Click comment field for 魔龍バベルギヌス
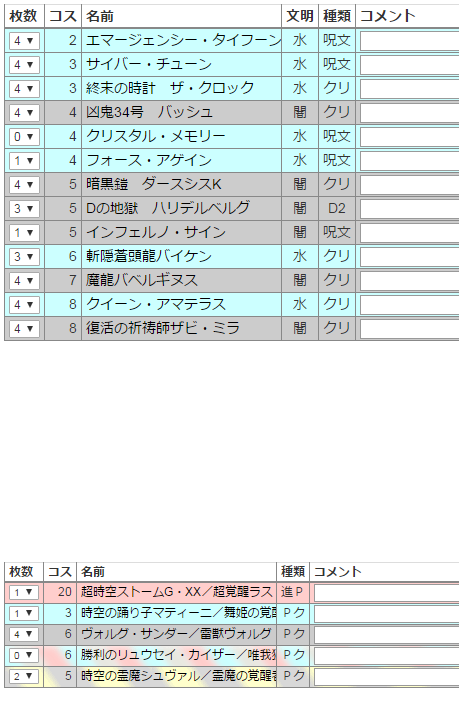 410,282
